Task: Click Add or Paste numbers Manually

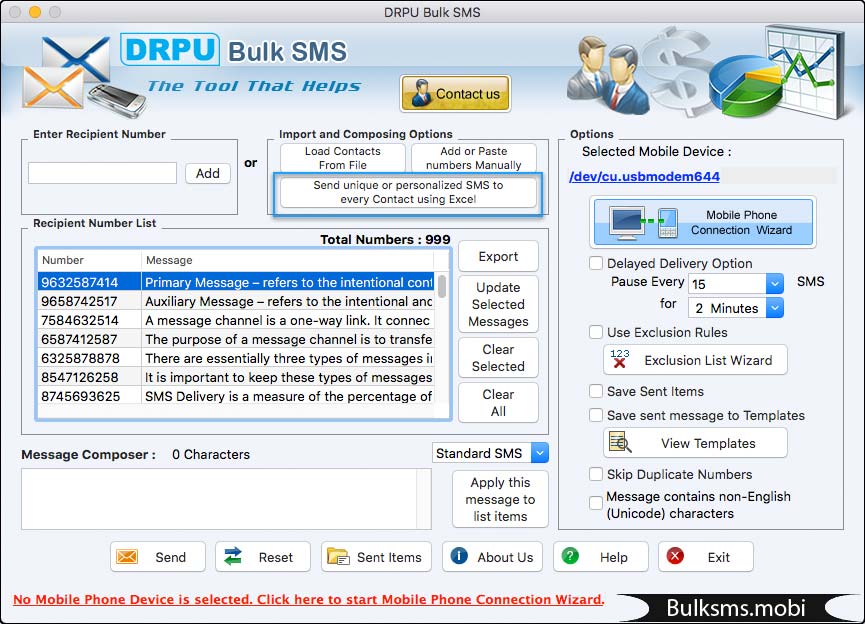Action: click(x=473, y=158)
